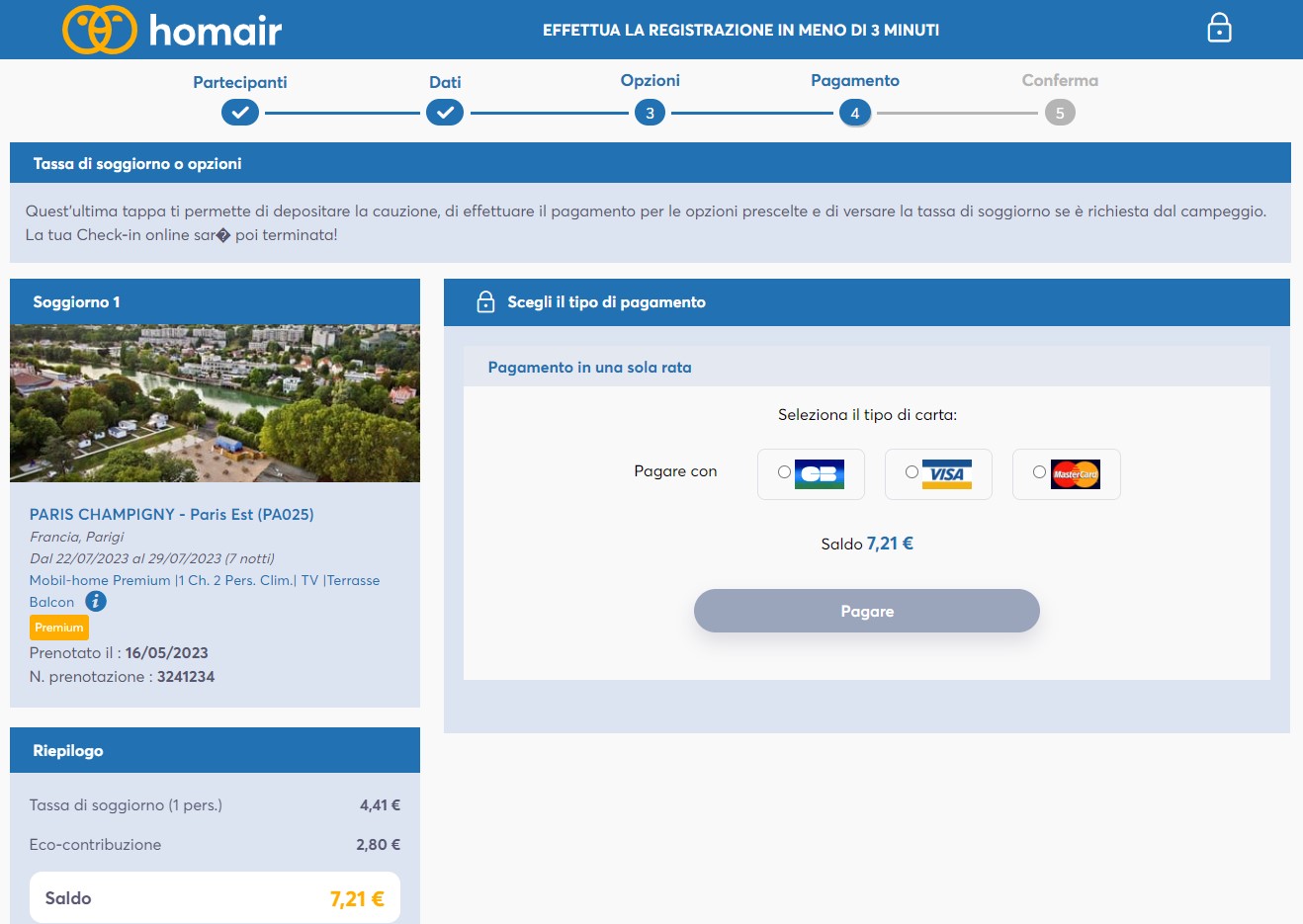Click the Partecipanti completed checkmark
The width and height of the screenshot is (1303, 924).
point(239,112)
